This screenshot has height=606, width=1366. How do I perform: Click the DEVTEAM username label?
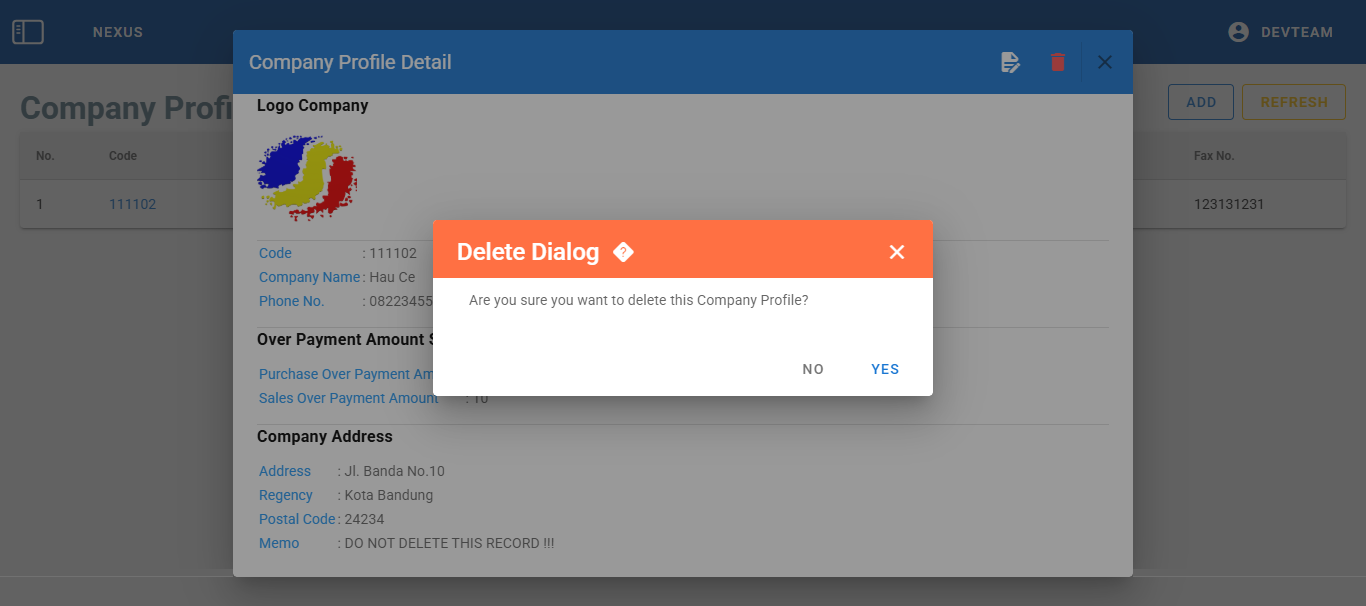pyautogui.click(x=1297, y=32)
